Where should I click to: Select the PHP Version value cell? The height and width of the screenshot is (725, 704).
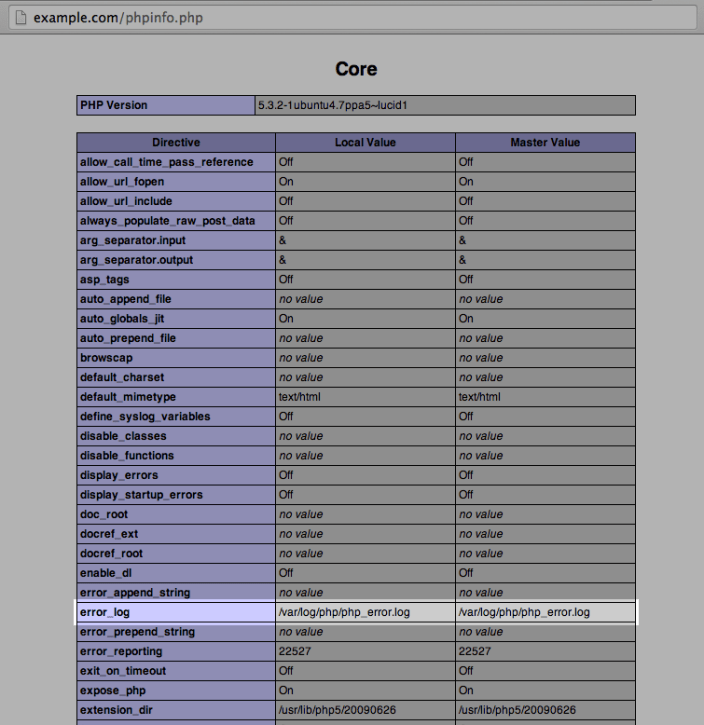445,105
